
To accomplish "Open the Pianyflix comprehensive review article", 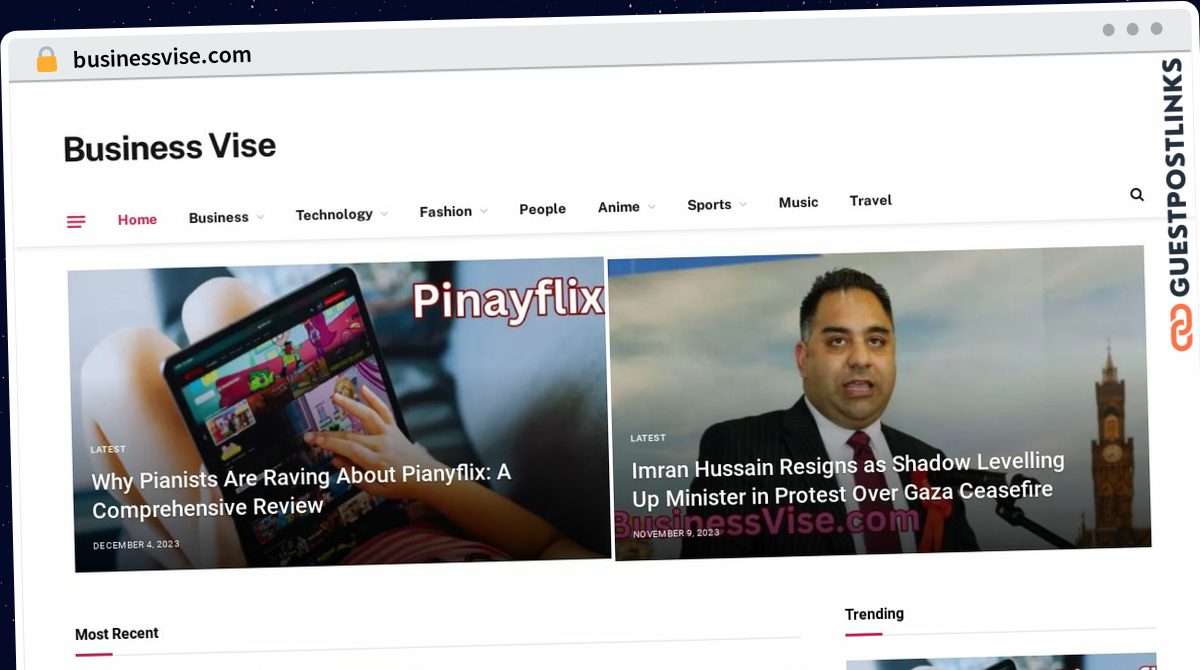I will pyautogui.click(x=301, y=491).
